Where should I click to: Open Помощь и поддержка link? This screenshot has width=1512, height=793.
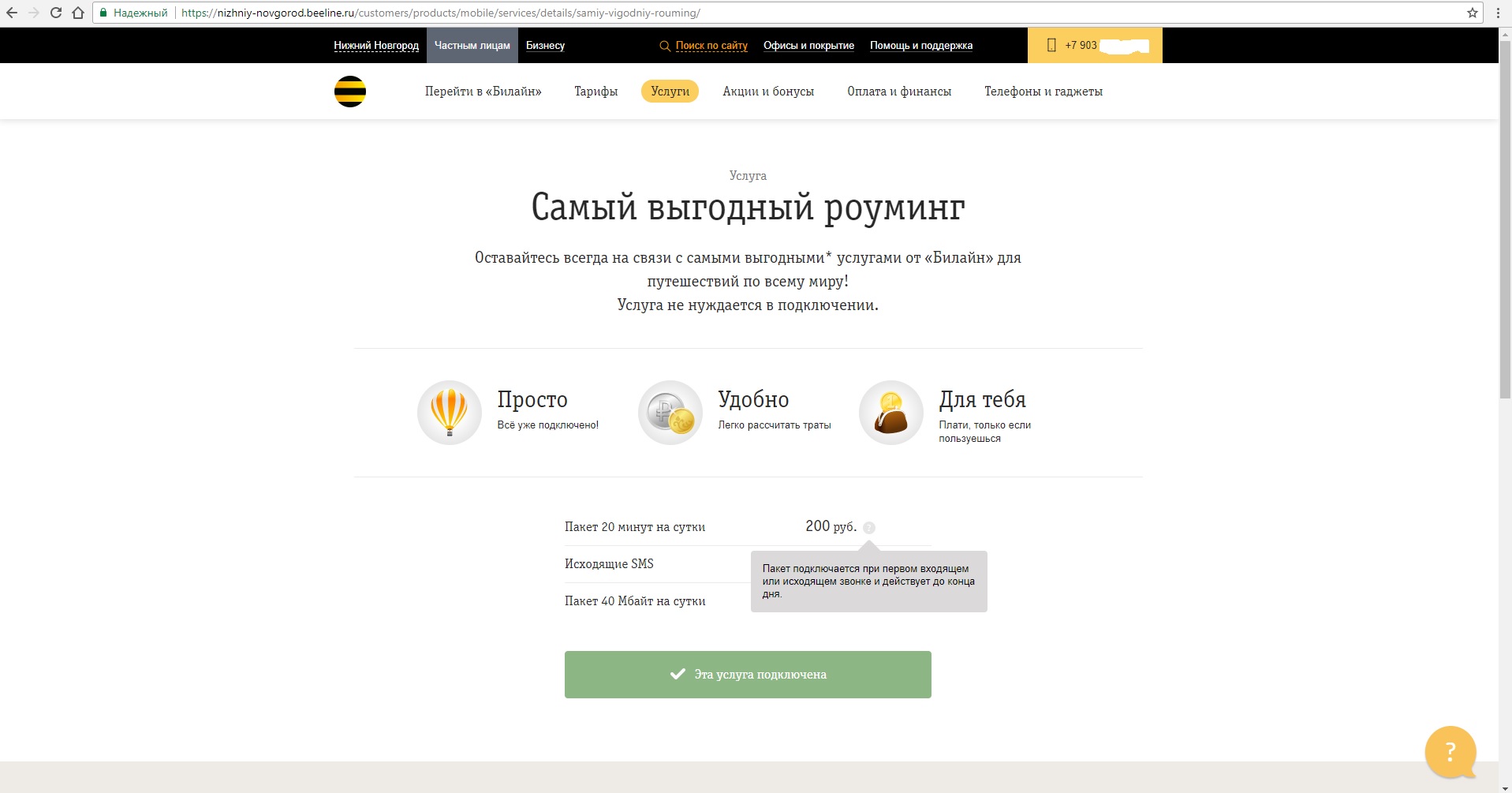pos(921,46)
